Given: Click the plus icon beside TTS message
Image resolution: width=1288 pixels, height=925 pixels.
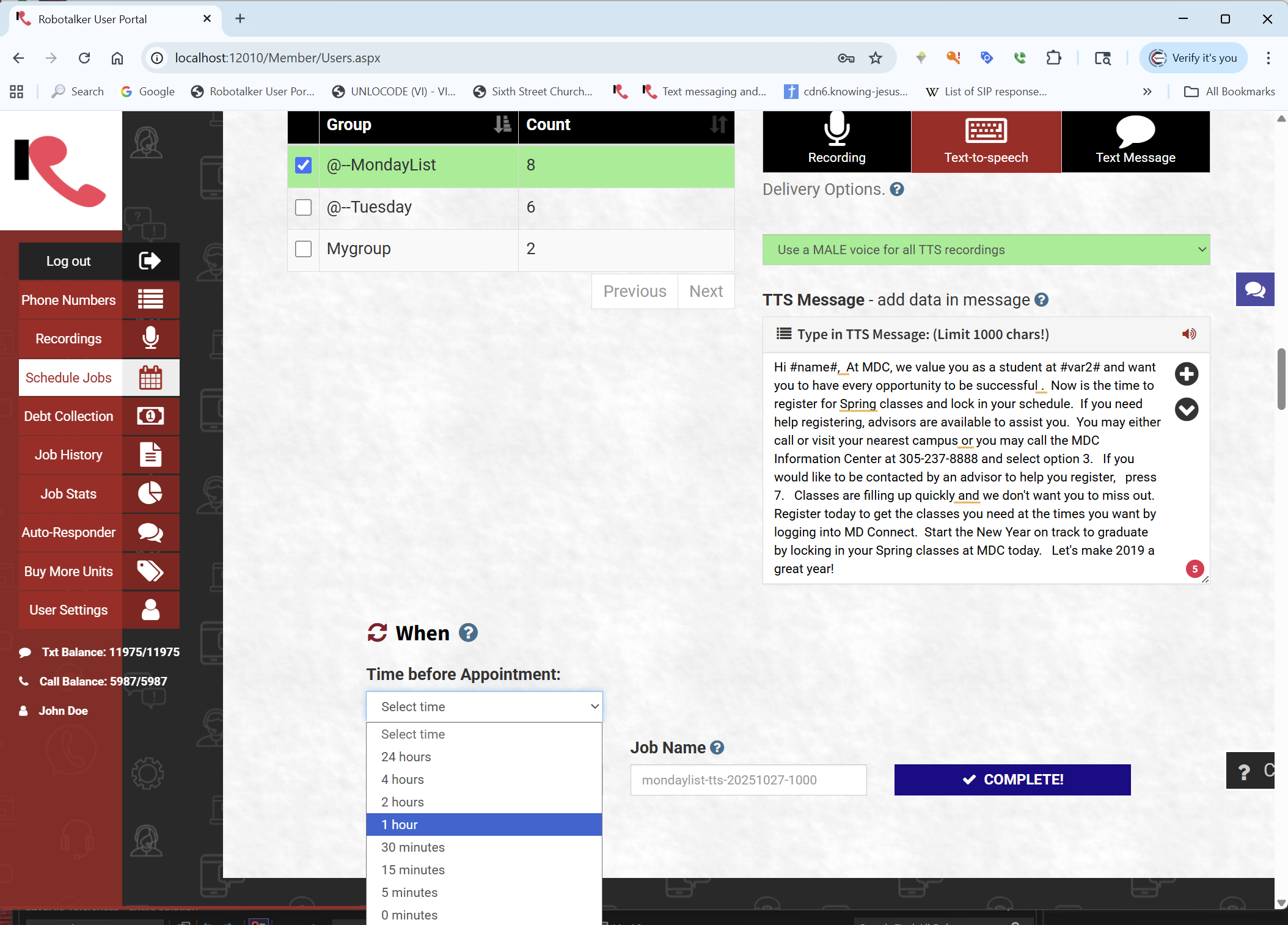Looking at the screenshot, I should coord(1186,374).
